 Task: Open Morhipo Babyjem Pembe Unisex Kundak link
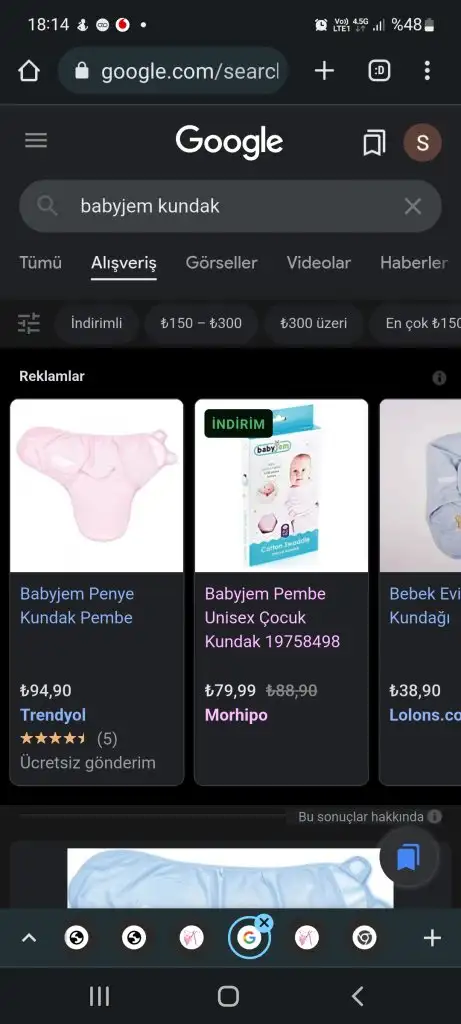(272, 617)
